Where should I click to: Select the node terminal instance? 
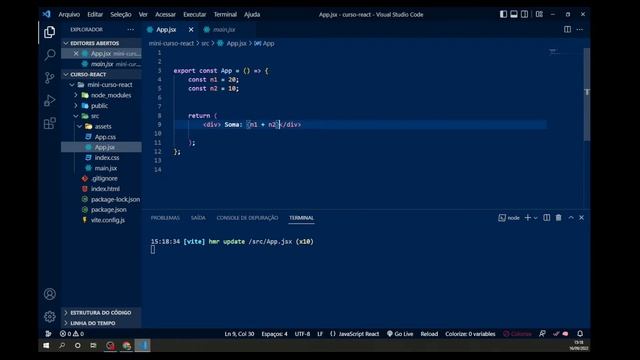click(x=509, y=218)
